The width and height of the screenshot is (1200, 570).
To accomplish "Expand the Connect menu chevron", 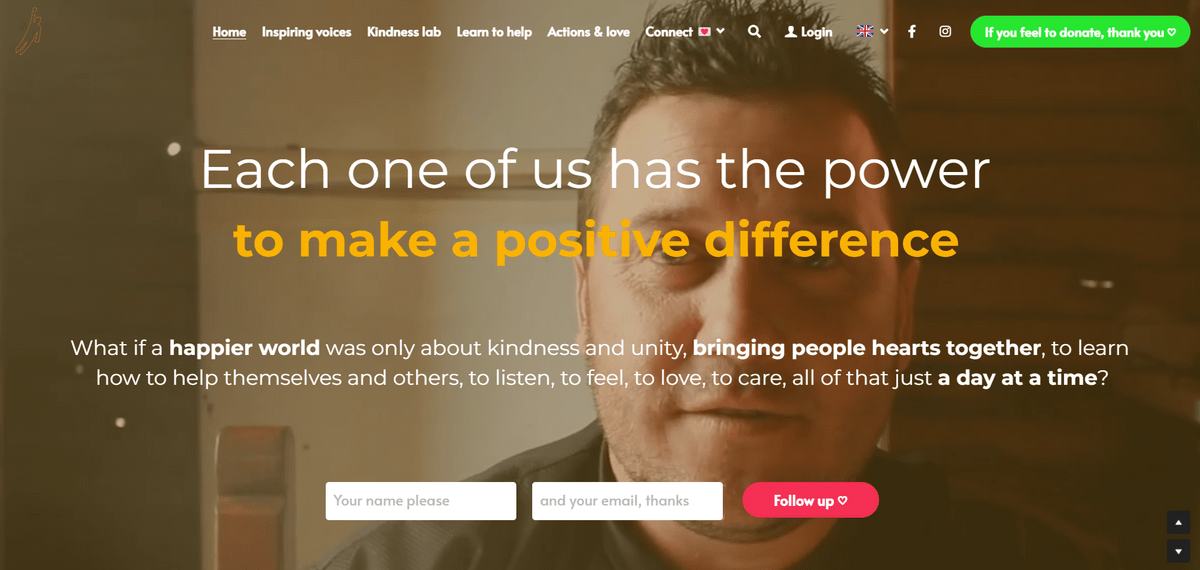I will (x=720, y=32).
